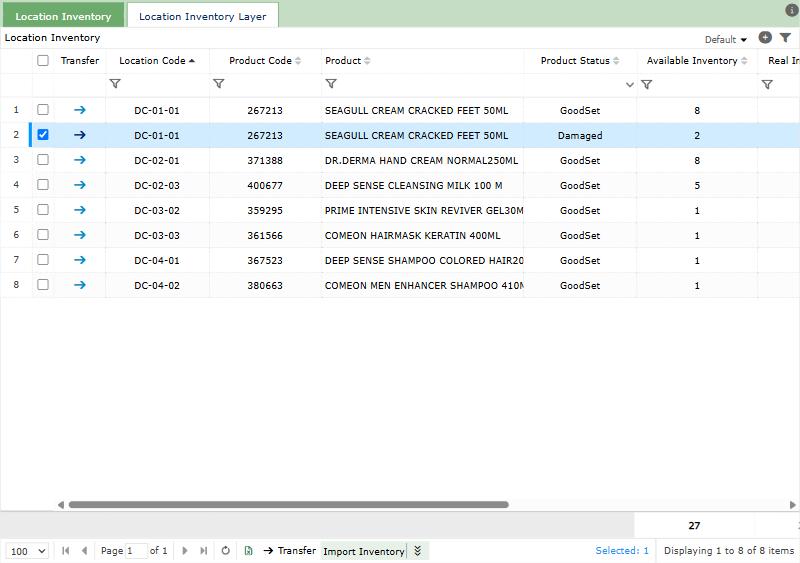Sort by Location Code column
Image resolution: width=800 pixels, height=563 pixels.
(x=157, y=60)
